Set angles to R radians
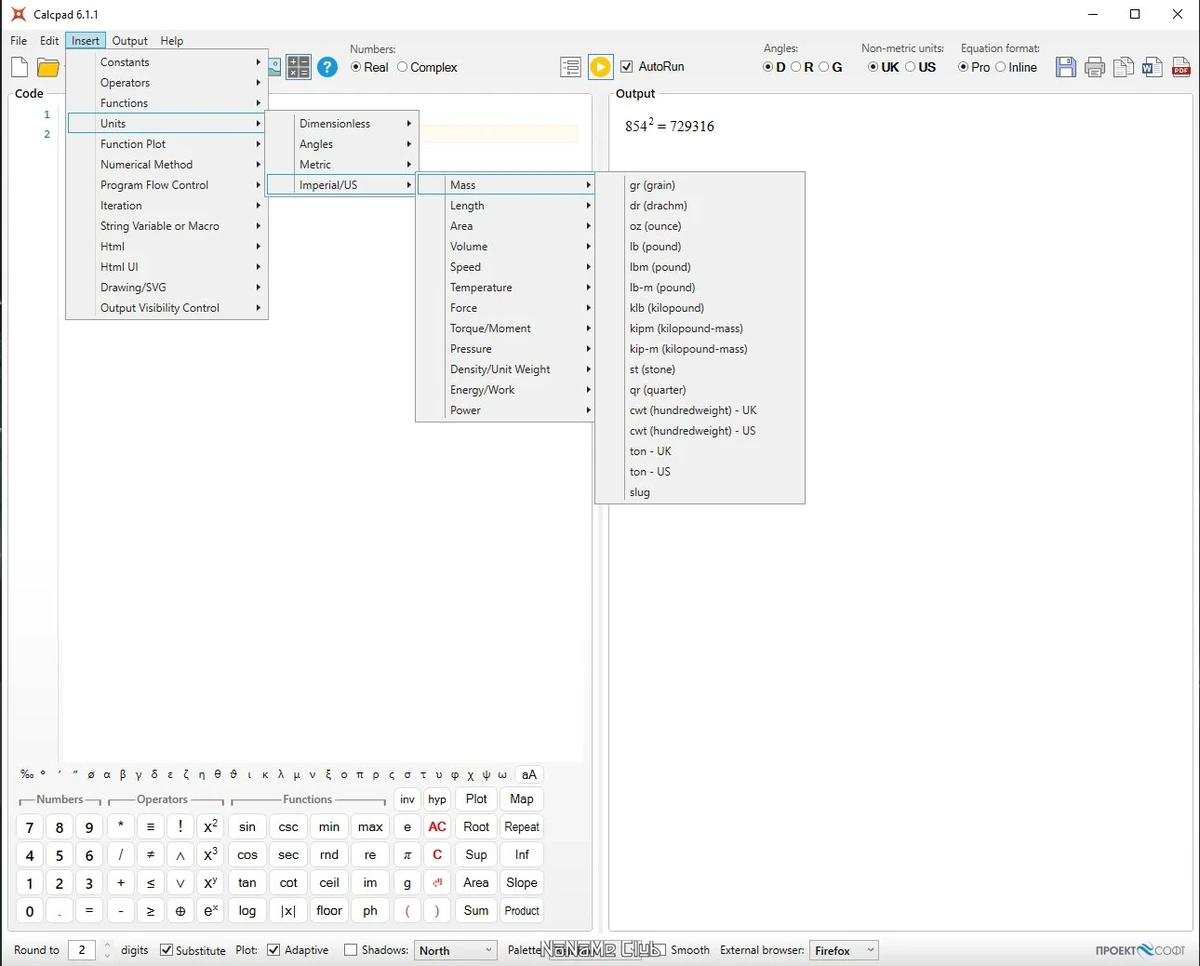 [x=802, y=67]
